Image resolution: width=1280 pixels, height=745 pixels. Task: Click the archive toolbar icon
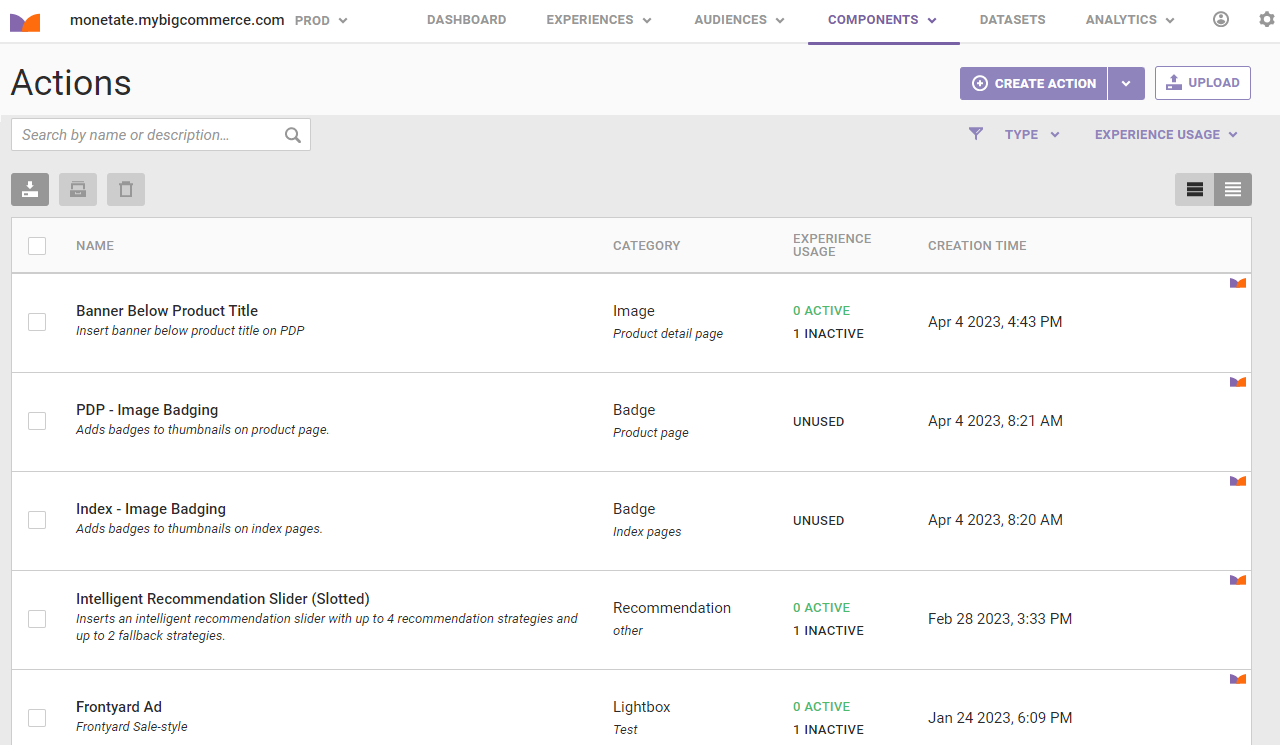(x=78, y=190)
